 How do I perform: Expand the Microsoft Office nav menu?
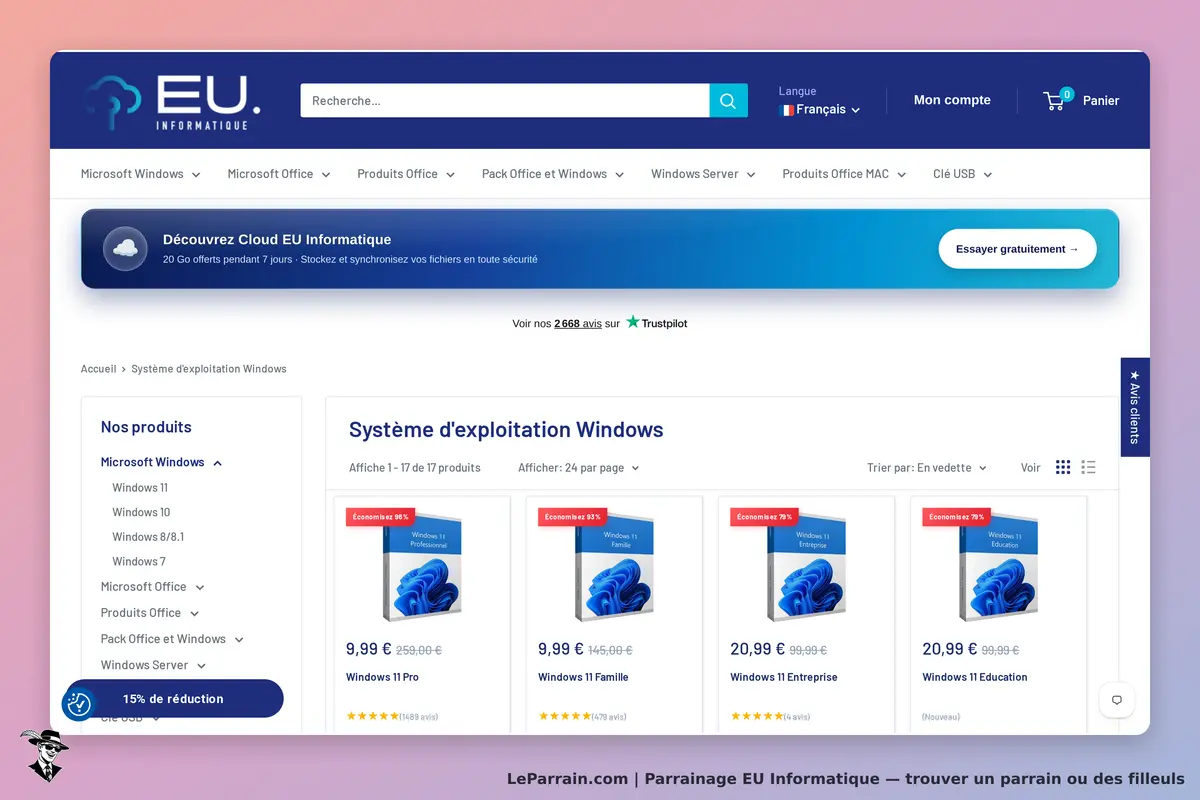[278, 174]
